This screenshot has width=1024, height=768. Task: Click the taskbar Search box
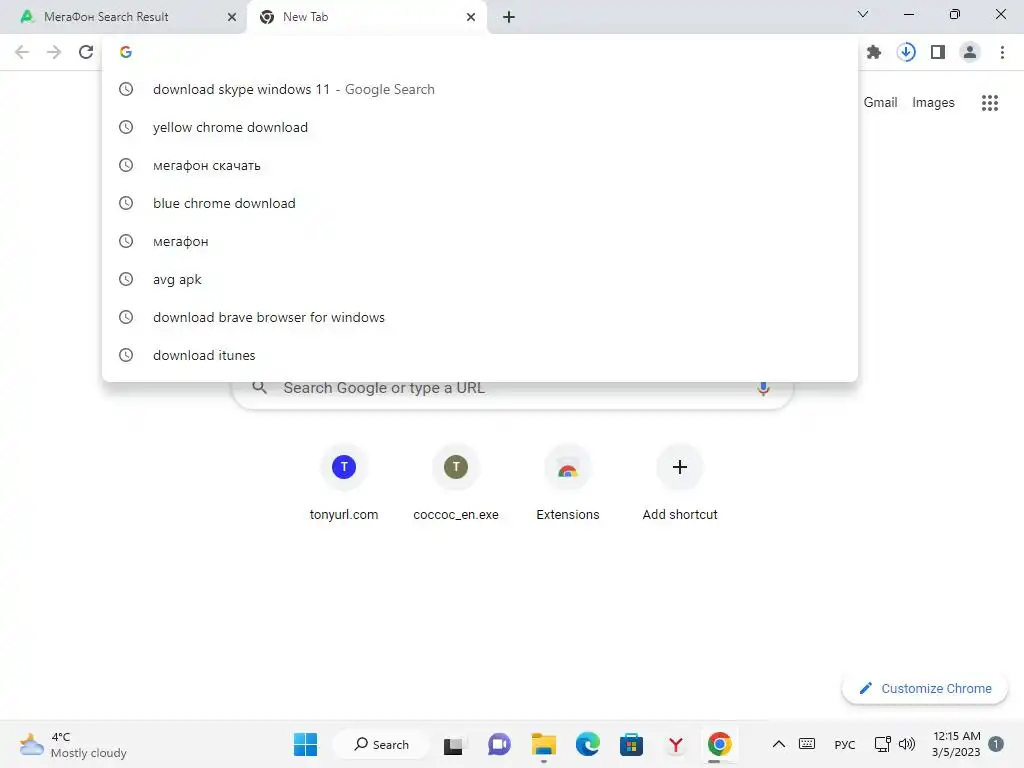(381, 744)
